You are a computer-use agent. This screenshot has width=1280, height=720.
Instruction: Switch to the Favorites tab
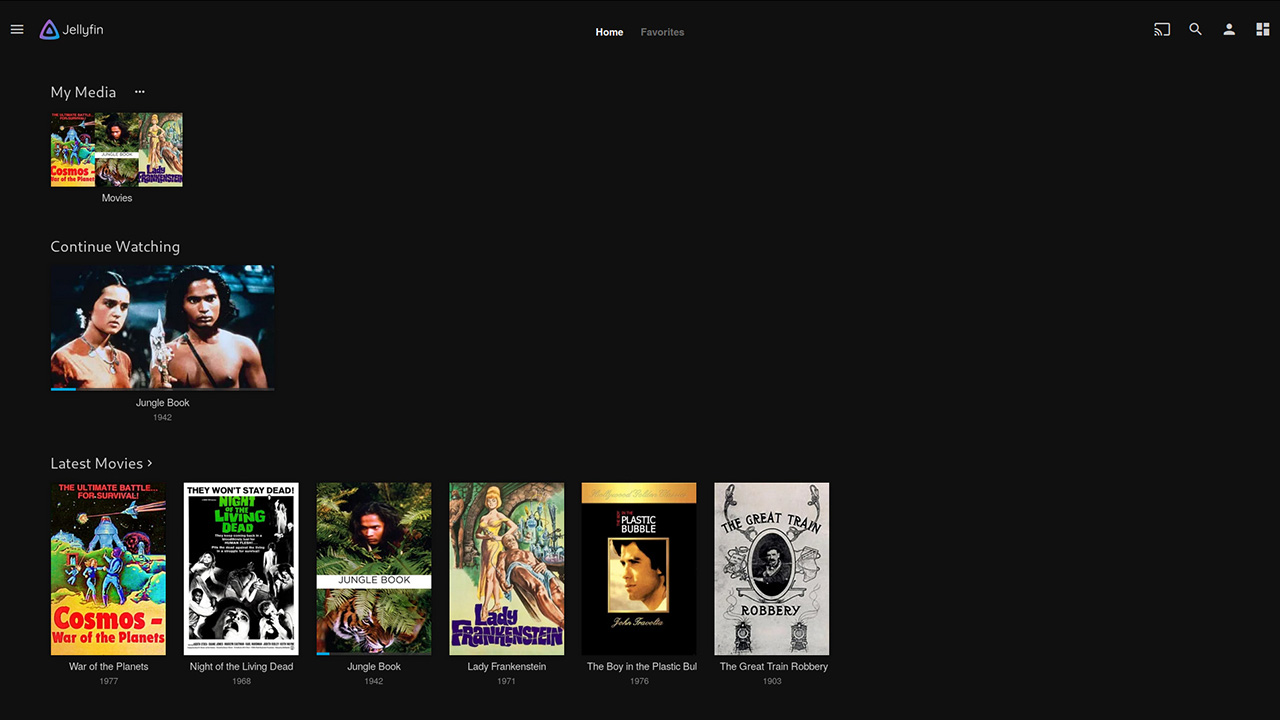pos(662,32)
